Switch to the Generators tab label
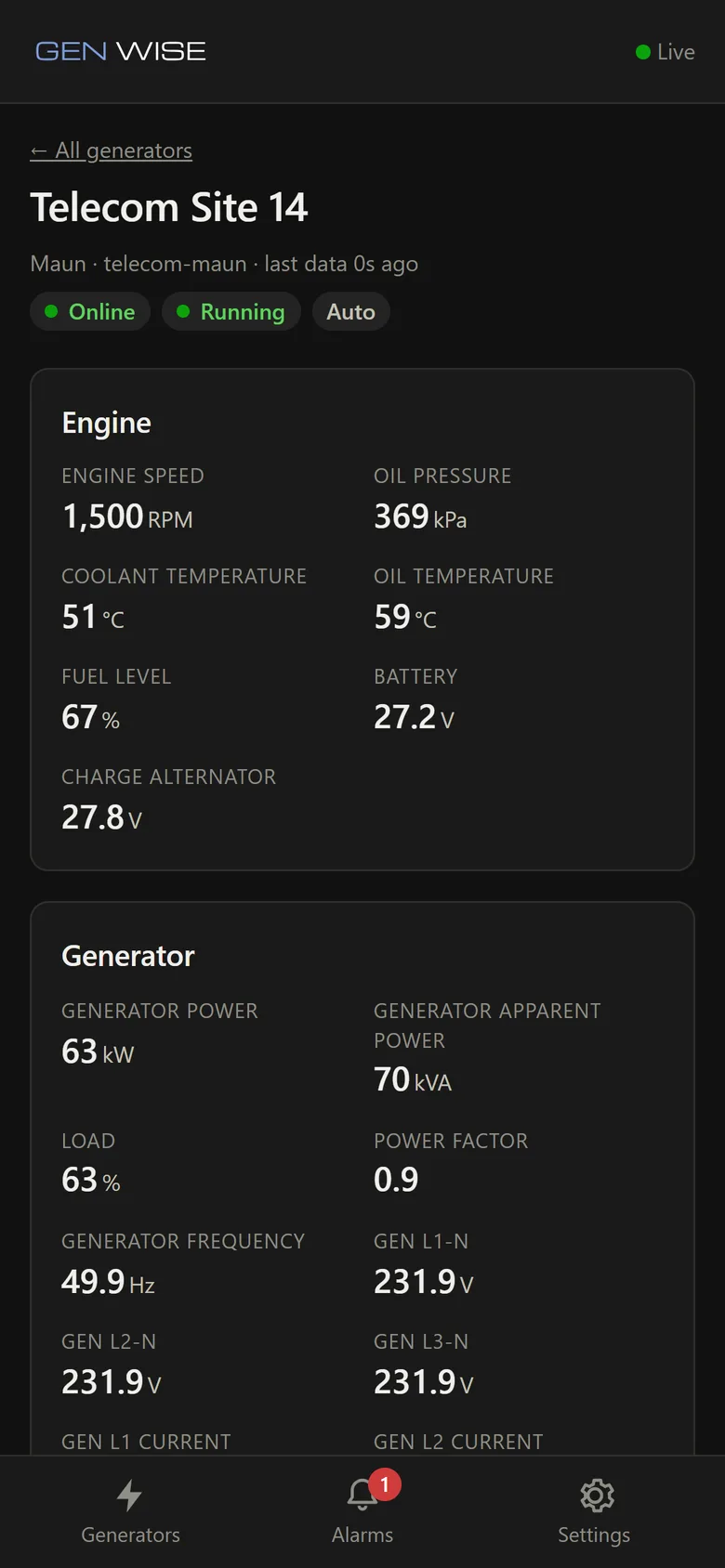This screenshot has width=725, height=1568. [130, 1535]
